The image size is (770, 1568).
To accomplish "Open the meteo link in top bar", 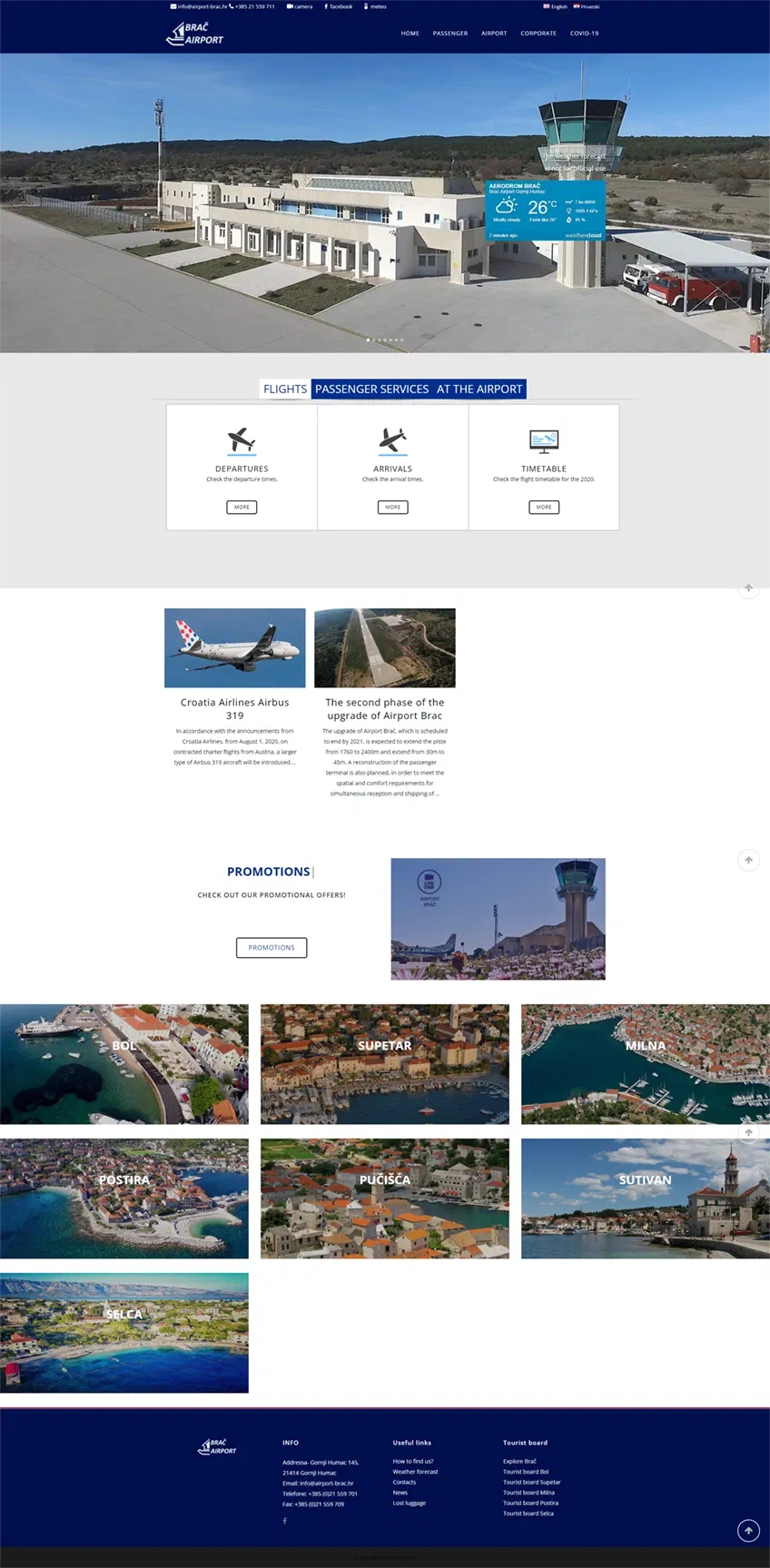I will (376, 6).
